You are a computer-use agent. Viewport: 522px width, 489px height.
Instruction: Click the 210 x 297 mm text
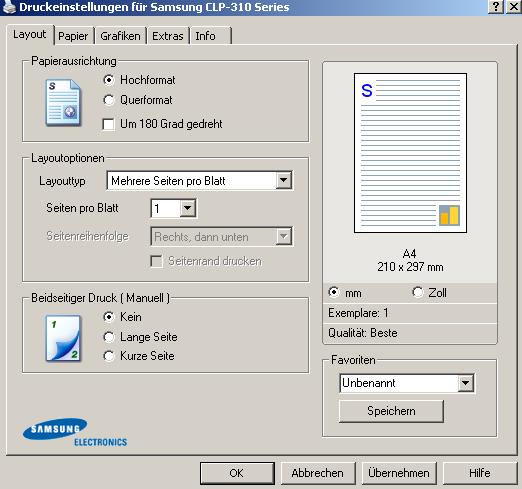tap(410, 267)
